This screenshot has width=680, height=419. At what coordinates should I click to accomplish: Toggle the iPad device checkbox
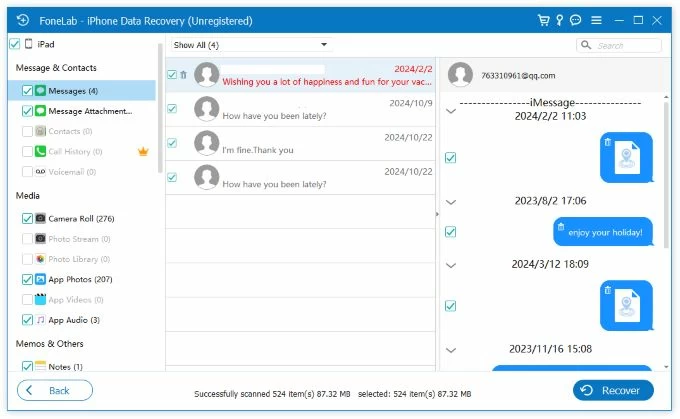point(13,44)
